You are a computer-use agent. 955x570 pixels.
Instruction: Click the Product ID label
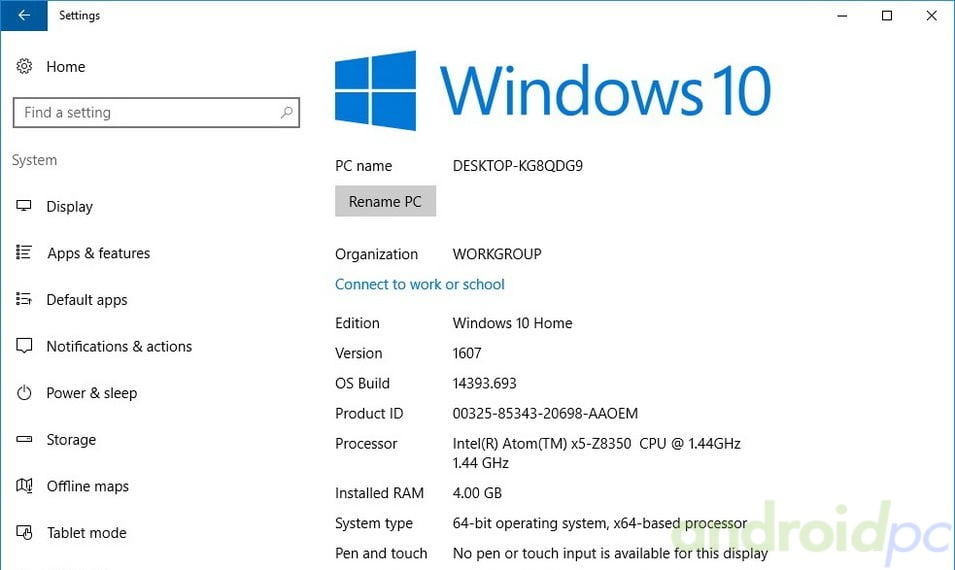click(369, 413)
